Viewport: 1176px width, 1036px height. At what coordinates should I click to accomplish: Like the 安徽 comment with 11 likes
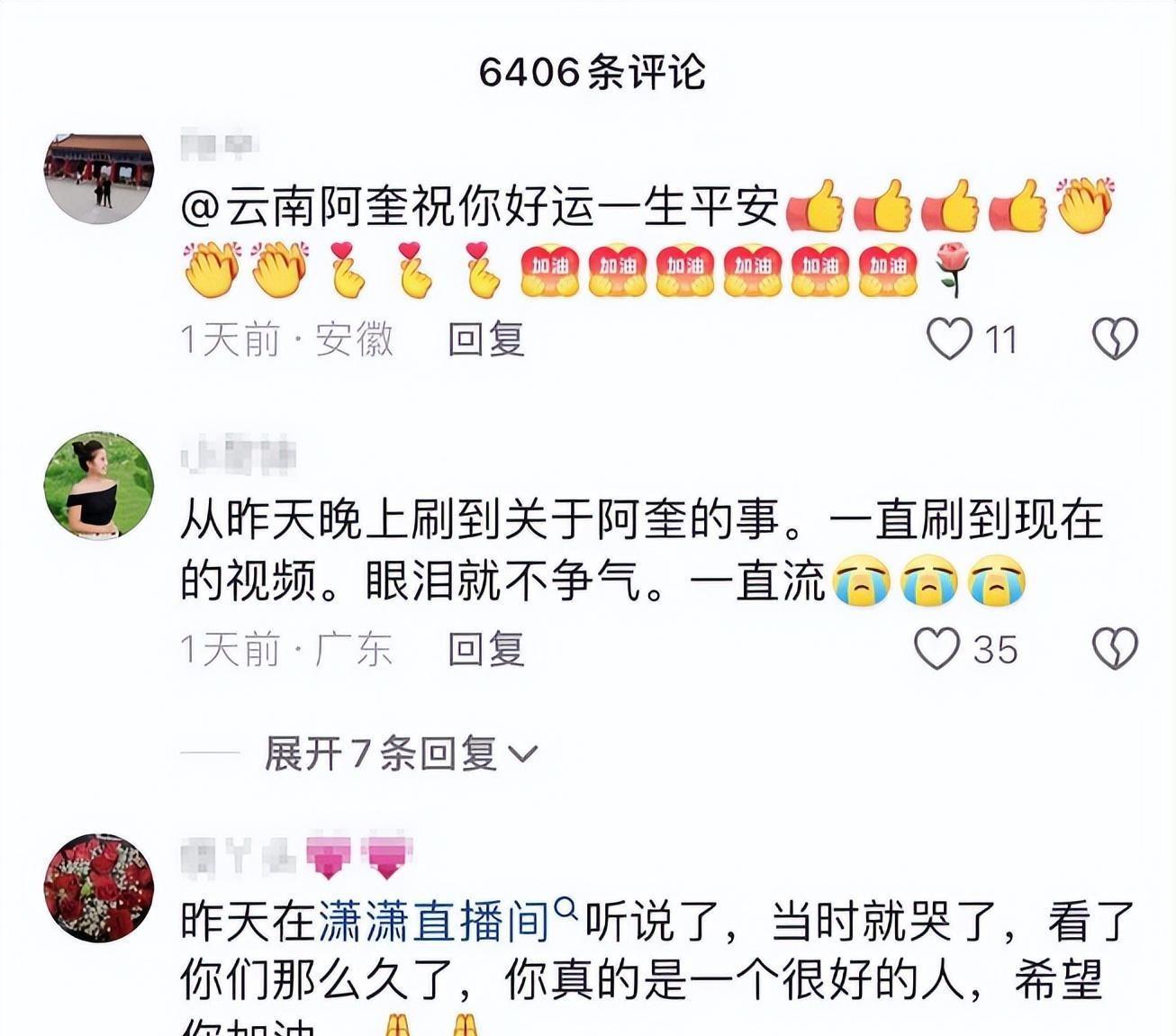[950, 339]
